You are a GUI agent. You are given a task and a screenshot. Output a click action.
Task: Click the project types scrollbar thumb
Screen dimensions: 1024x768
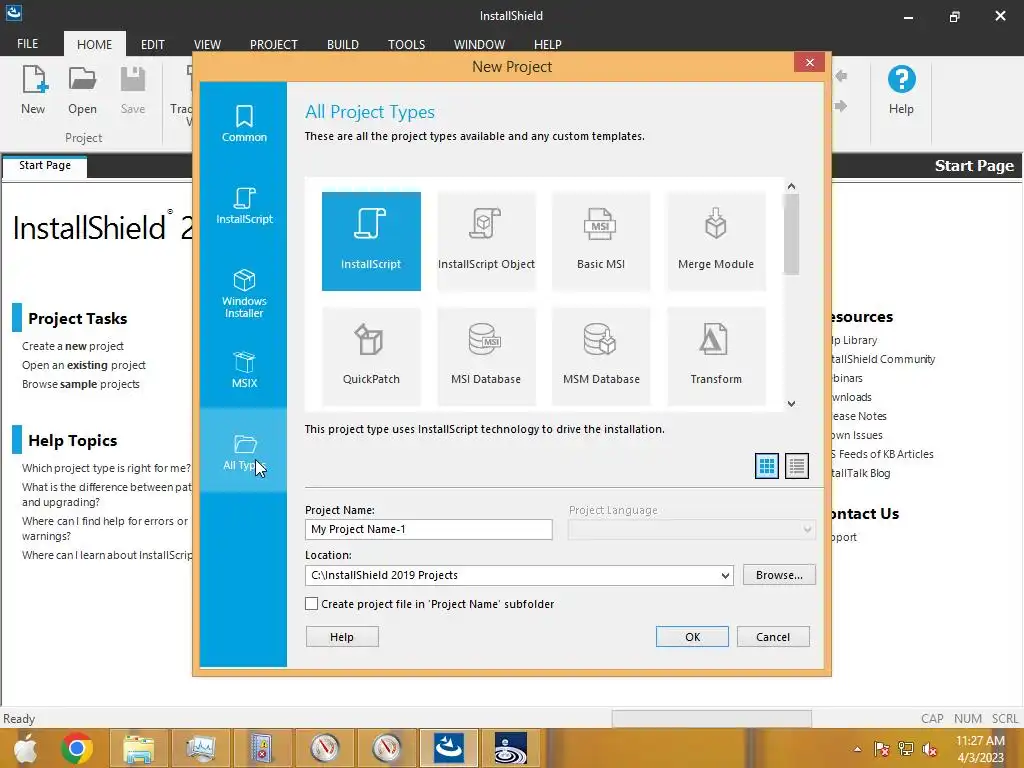[x=792, y=234]
